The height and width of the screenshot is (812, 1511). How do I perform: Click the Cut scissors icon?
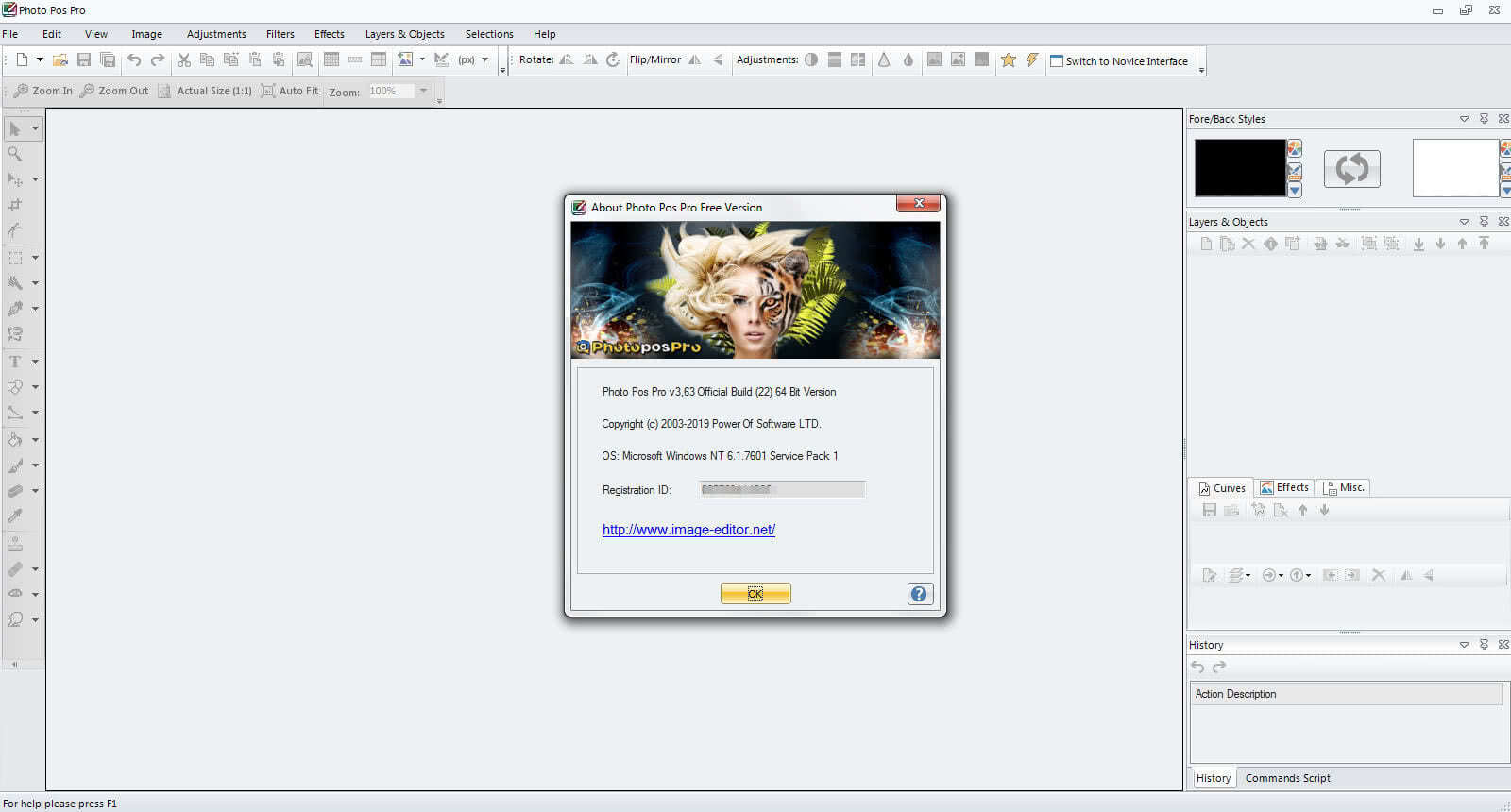[184, 59]
